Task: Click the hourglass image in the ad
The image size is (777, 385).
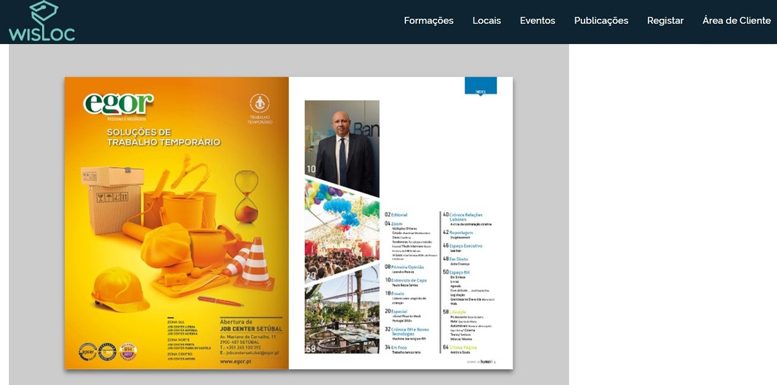Action: [x=246, y=196]
